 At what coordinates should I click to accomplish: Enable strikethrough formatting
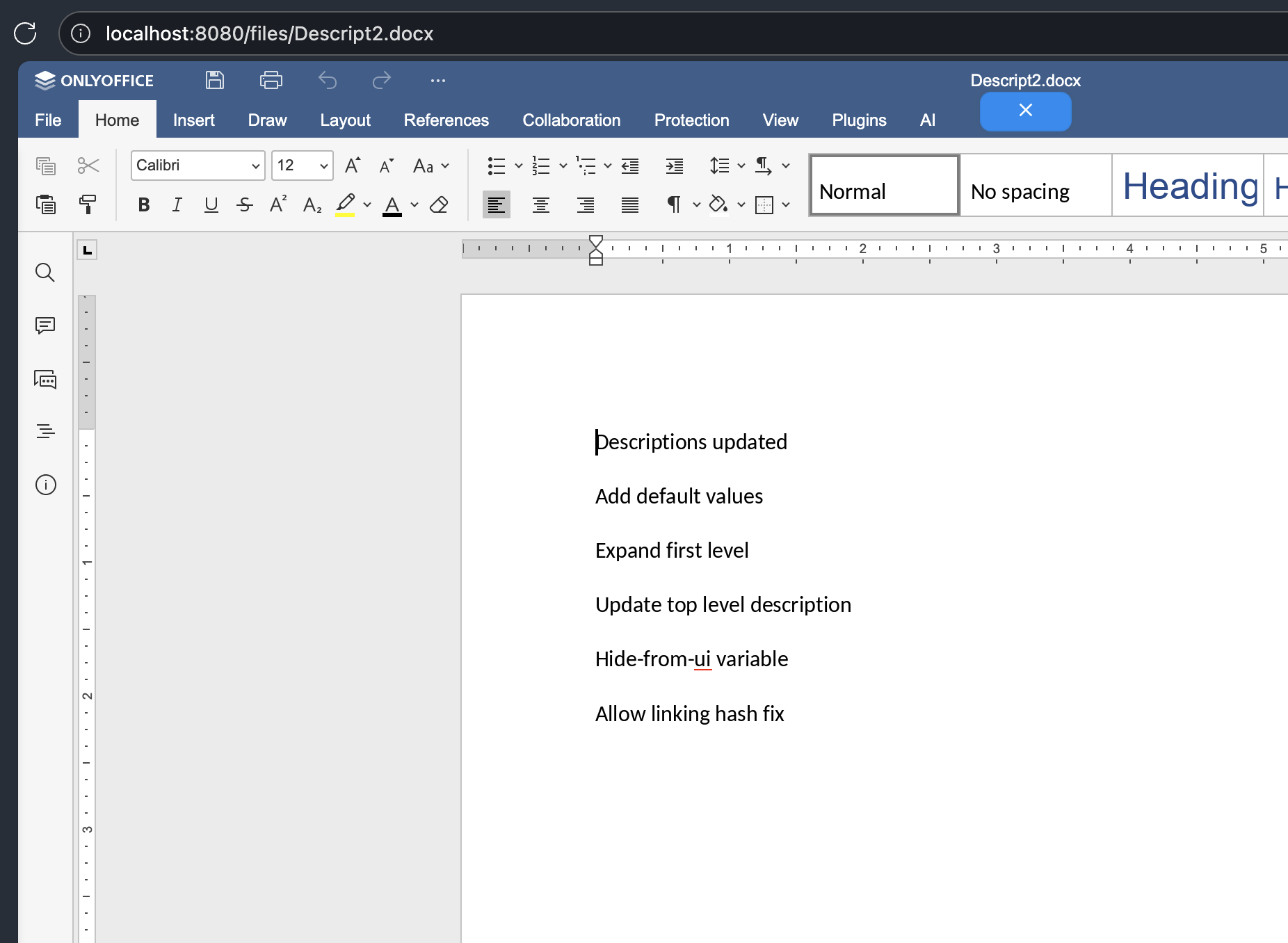tap(244, 204)
